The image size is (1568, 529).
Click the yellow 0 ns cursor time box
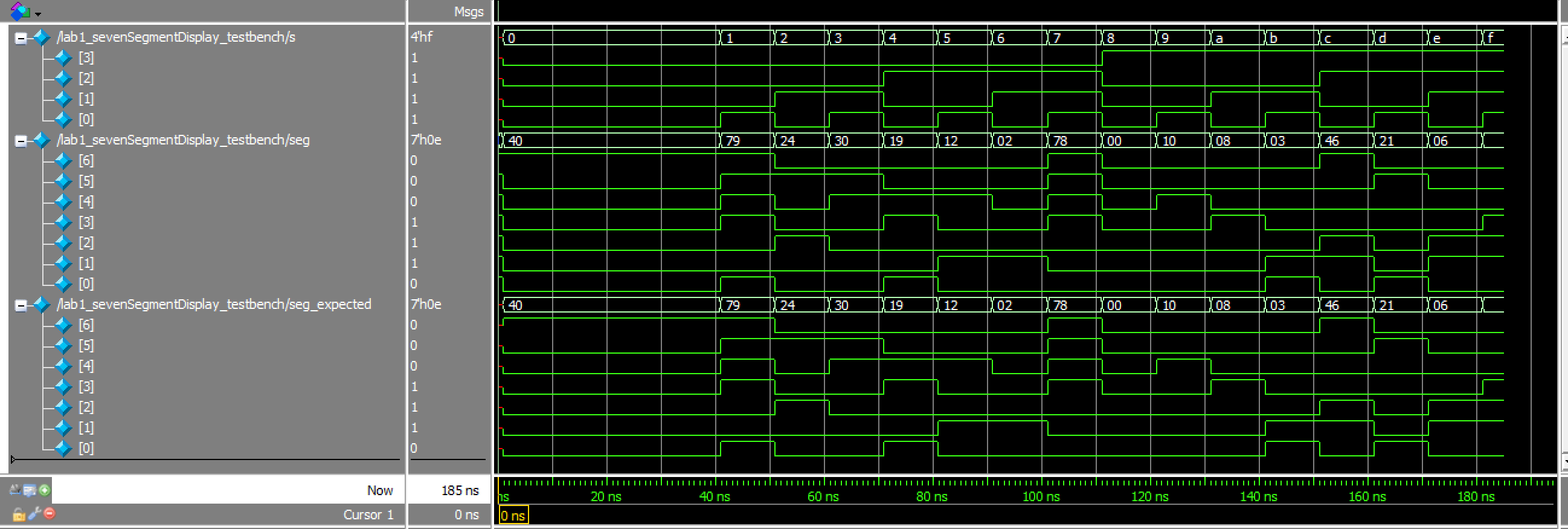click(513, 516)
